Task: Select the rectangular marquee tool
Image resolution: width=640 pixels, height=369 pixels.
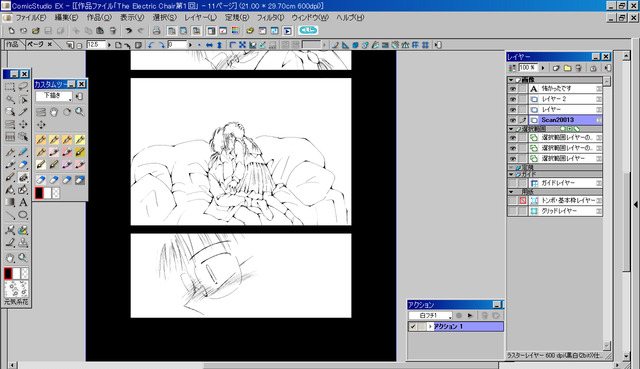Action: 10,87
